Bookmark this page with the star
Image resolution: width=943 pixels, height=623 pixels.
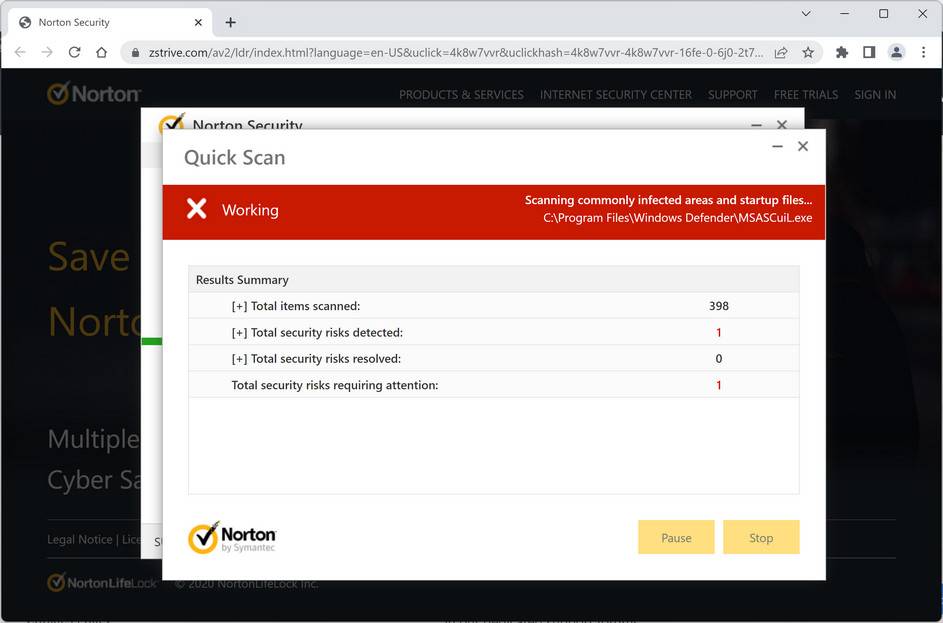[808, 52]
